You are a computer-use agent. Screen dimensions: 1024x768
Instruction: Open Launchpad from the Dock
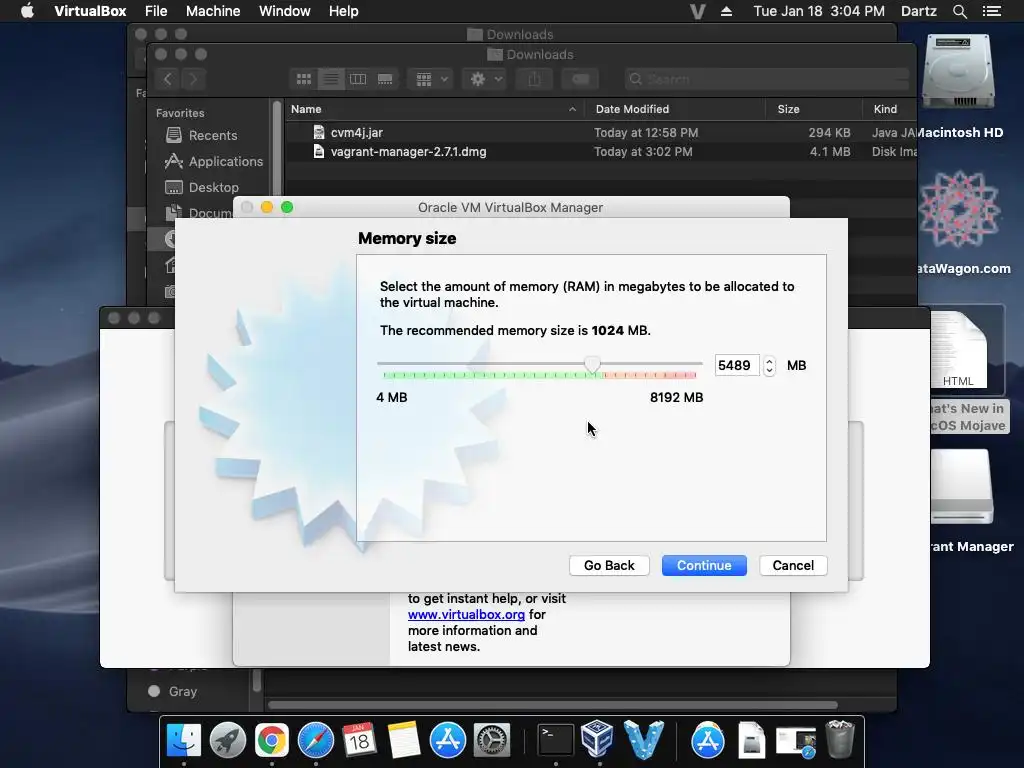[227, 741]
